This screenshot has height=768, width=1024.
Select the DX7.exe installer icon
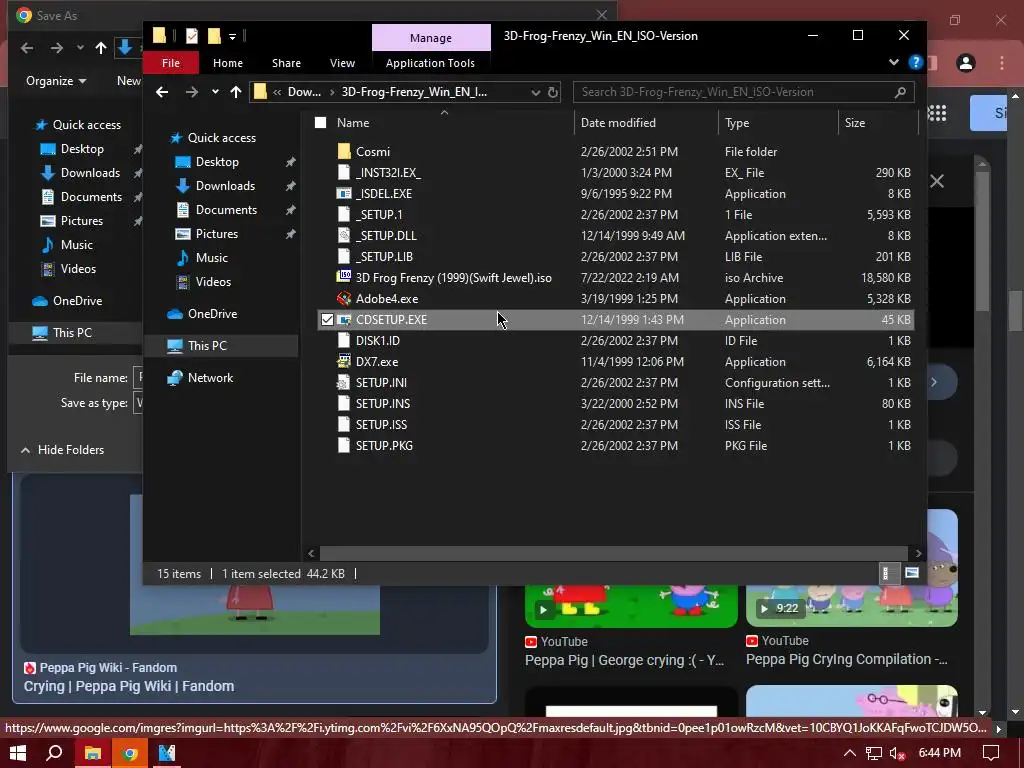coord(344,361)
